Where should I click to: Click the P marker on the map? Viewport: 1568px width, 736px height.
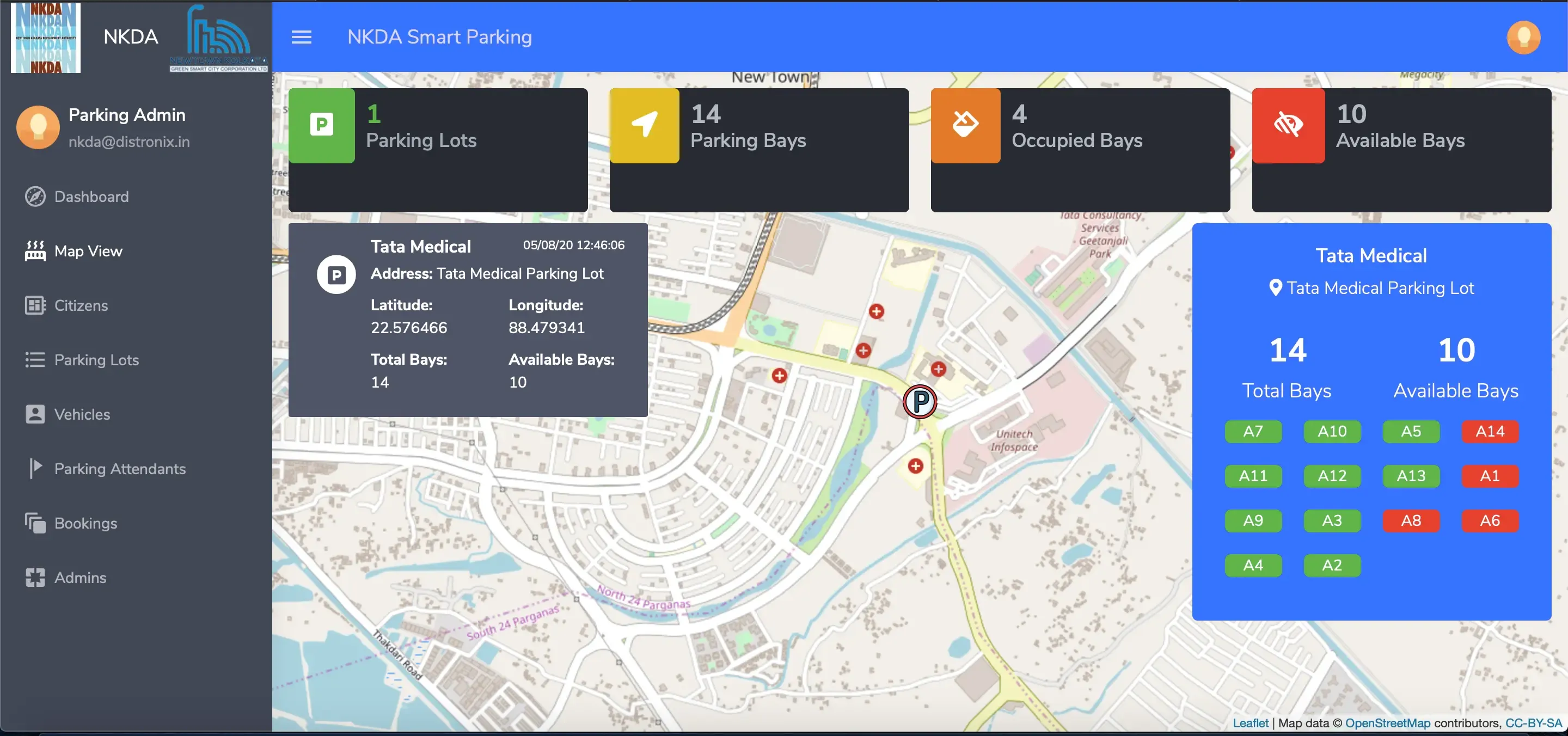click(x=920, y=402)
